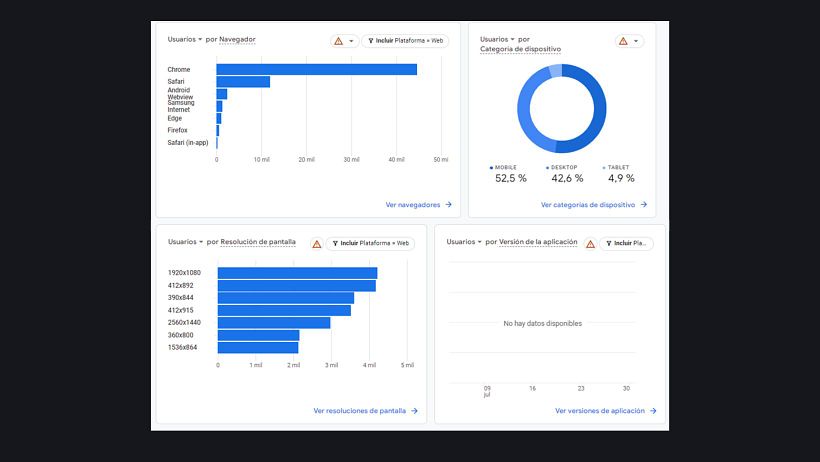Click warning triangle in Resolución de pantalla card
Screen dimensions: 820x462
click(316, 243)
